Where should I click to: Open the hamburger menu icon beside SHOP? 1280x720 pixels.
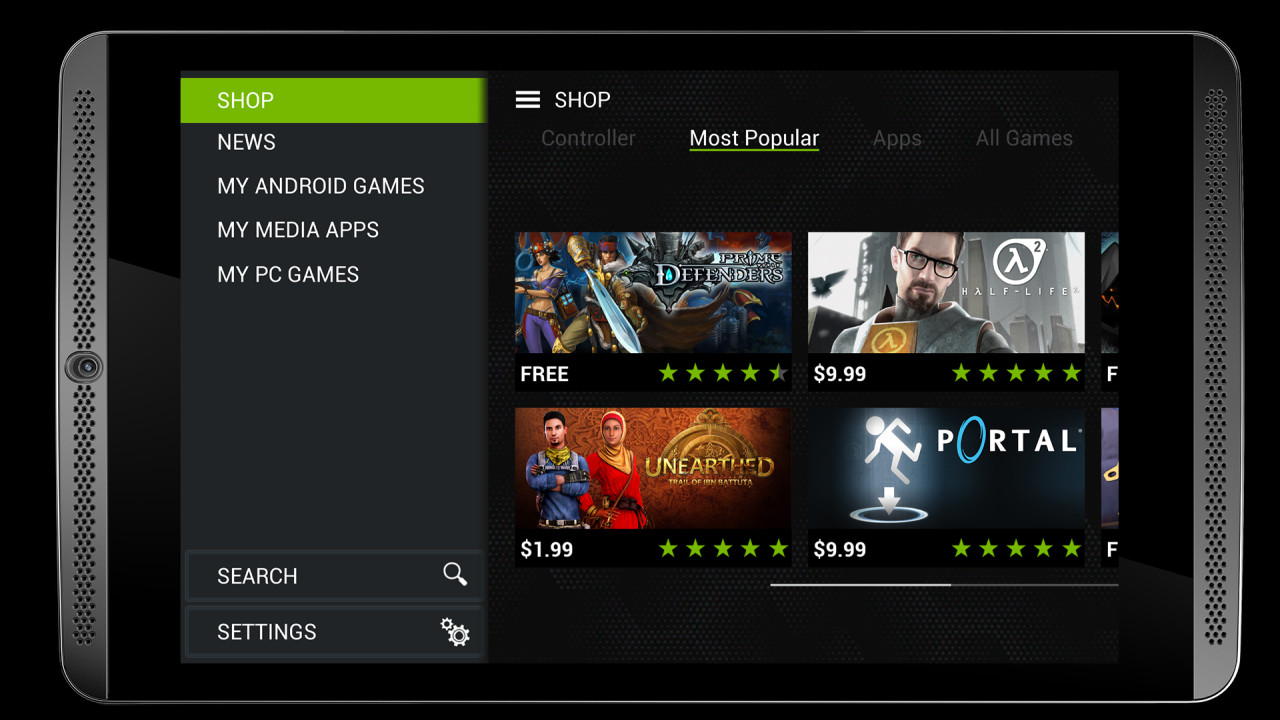[x=527, y=100]
